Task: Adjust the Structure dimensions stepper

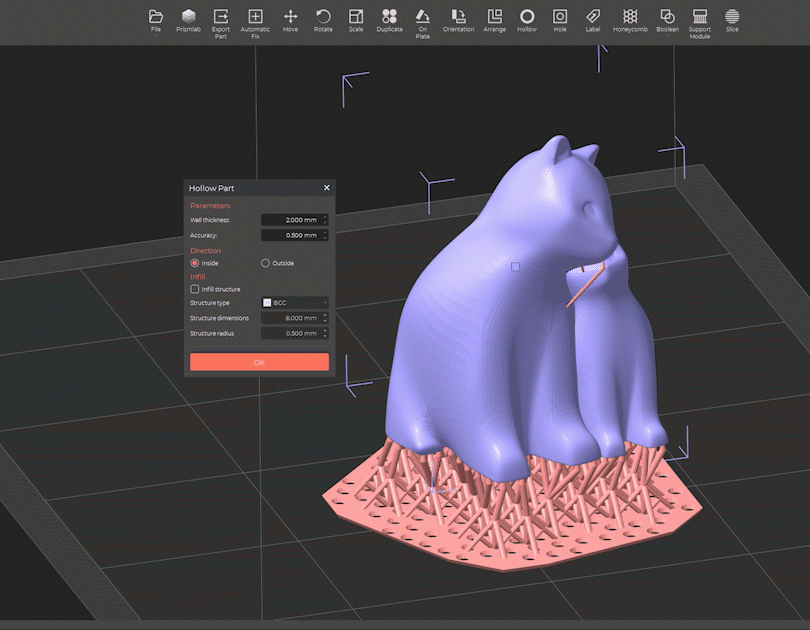Action: coord(325,318)
